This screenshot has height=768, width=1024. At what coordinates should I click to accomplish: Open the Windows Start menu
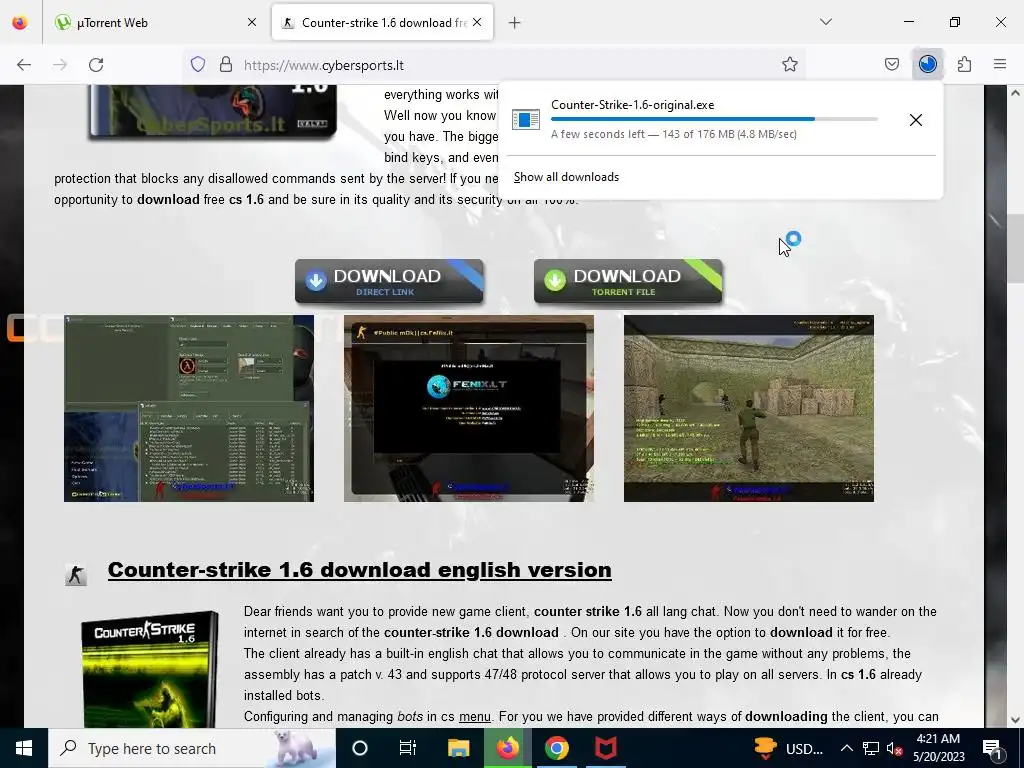pyautogui.click(x=24, y=748)
